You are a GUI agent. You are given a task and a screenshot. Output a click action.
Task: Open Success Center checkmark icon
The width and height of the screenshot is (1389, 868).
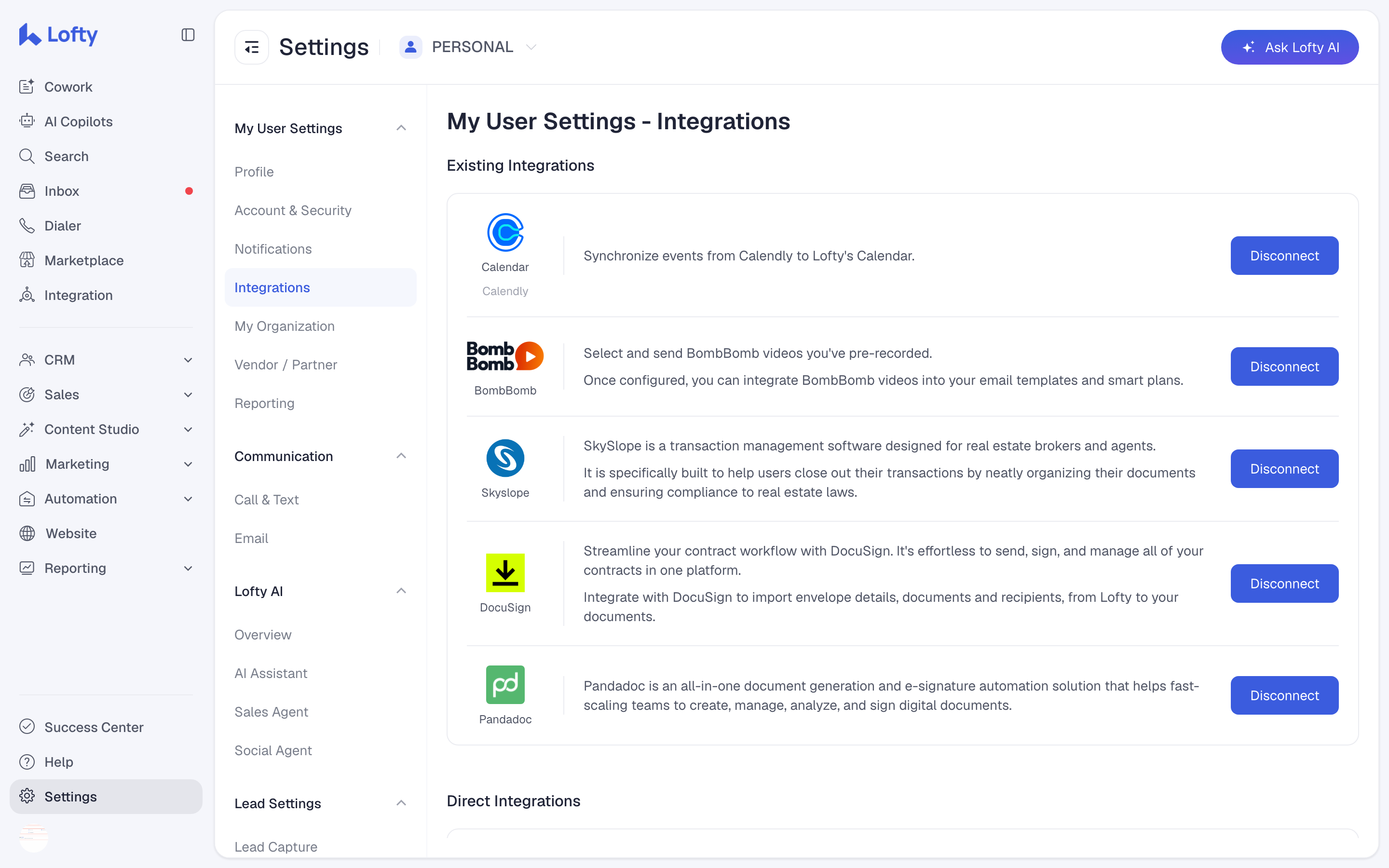click(x=27, y=727)
